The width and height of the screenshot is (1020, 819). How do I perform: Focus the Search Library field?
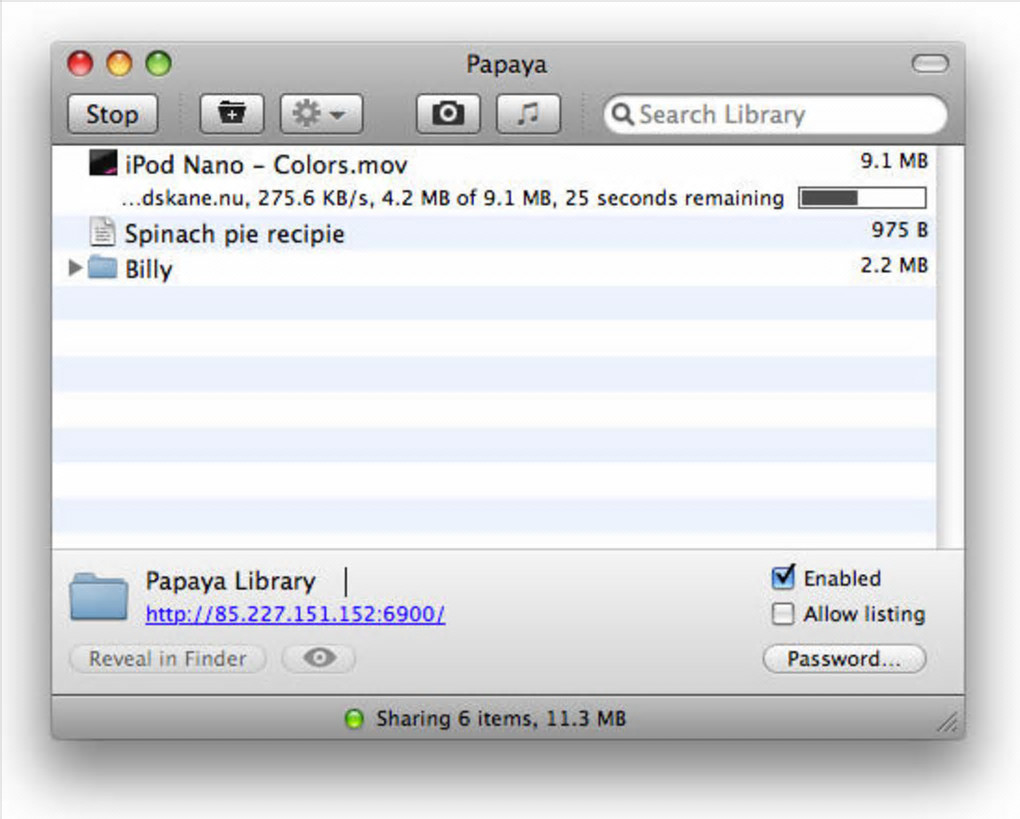point(775,114)
